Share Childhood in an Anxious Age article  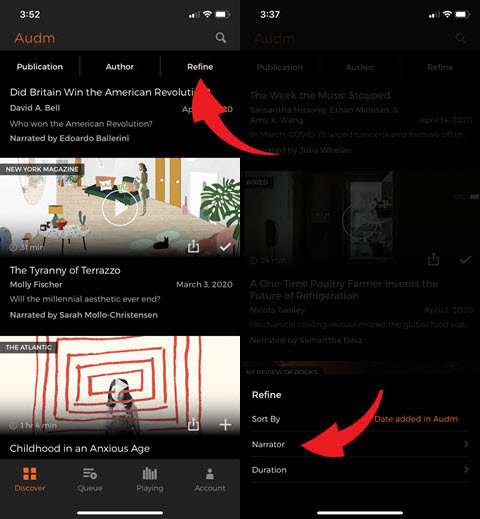[x=193, y=424]
